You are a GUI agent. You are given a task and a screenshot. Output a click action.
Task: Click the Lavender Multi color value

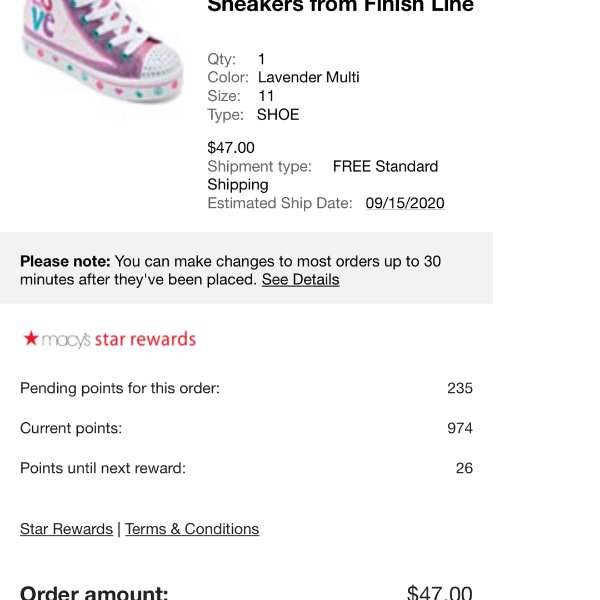[x=308, y=77]
